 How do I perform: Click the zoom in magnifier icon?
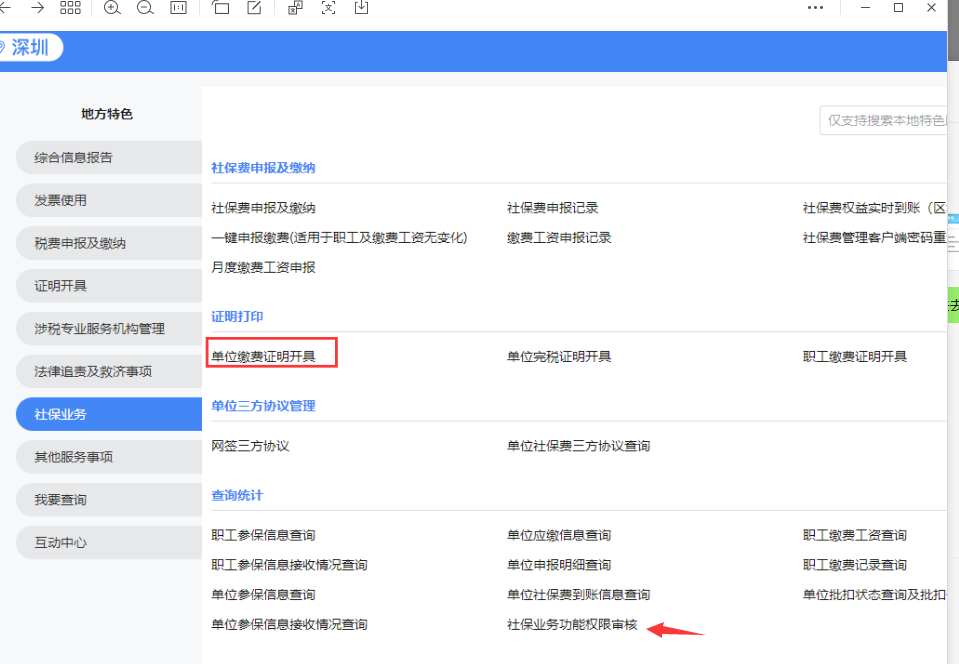[x=112, y=8]
